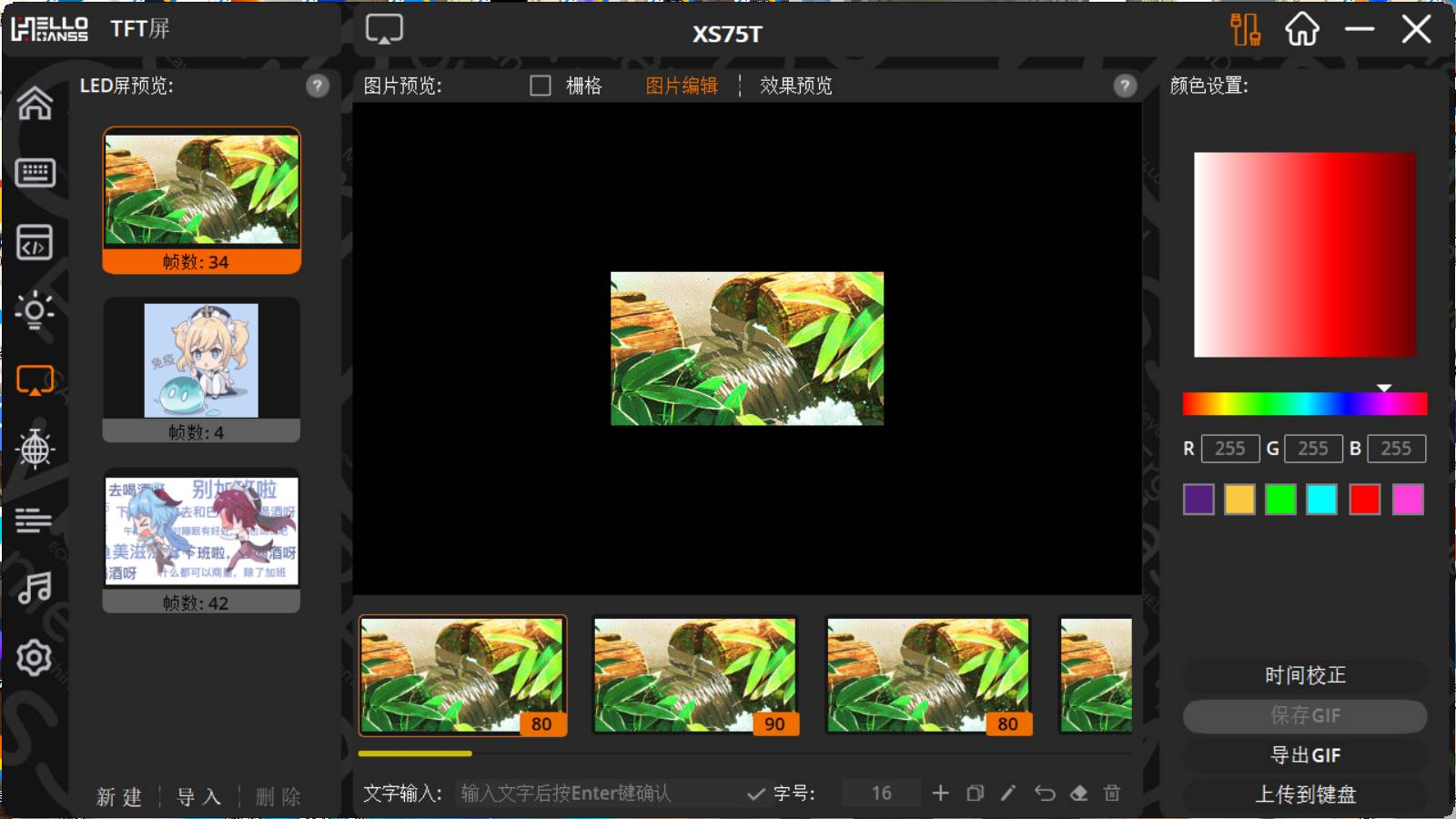
Task: Select the first frame thumbnail labeled 80
Action: (x=463, y=675)
